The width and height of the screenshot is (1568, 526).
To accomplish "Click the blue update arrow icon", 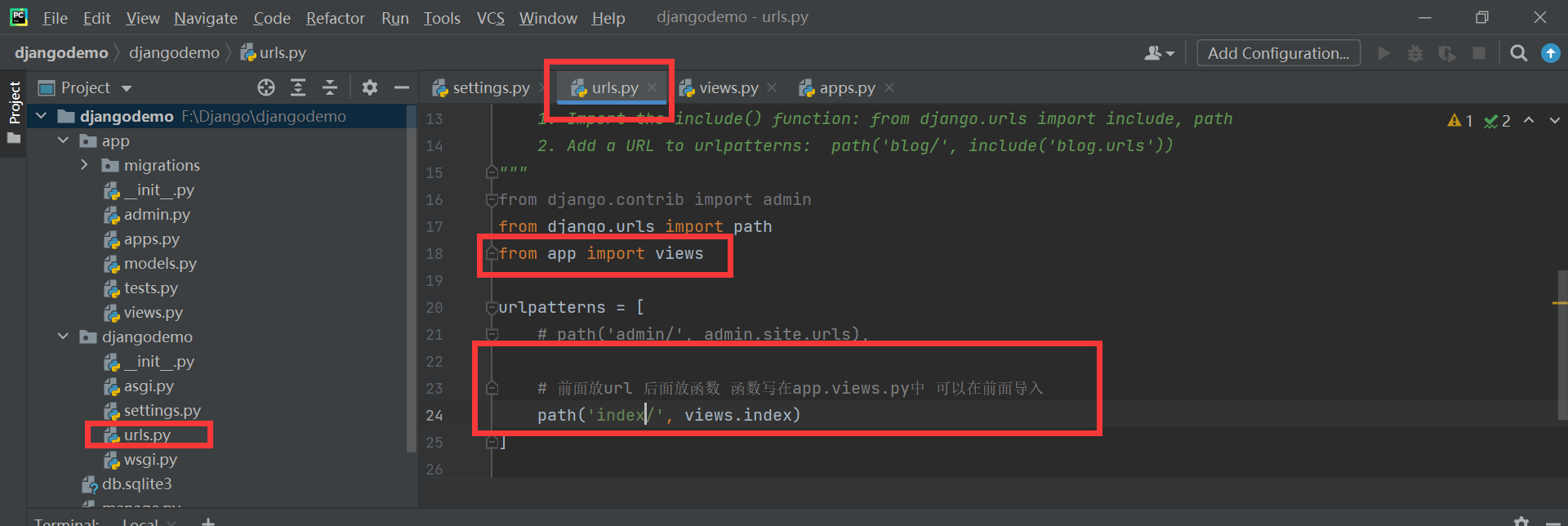I will coord(1550,53).
